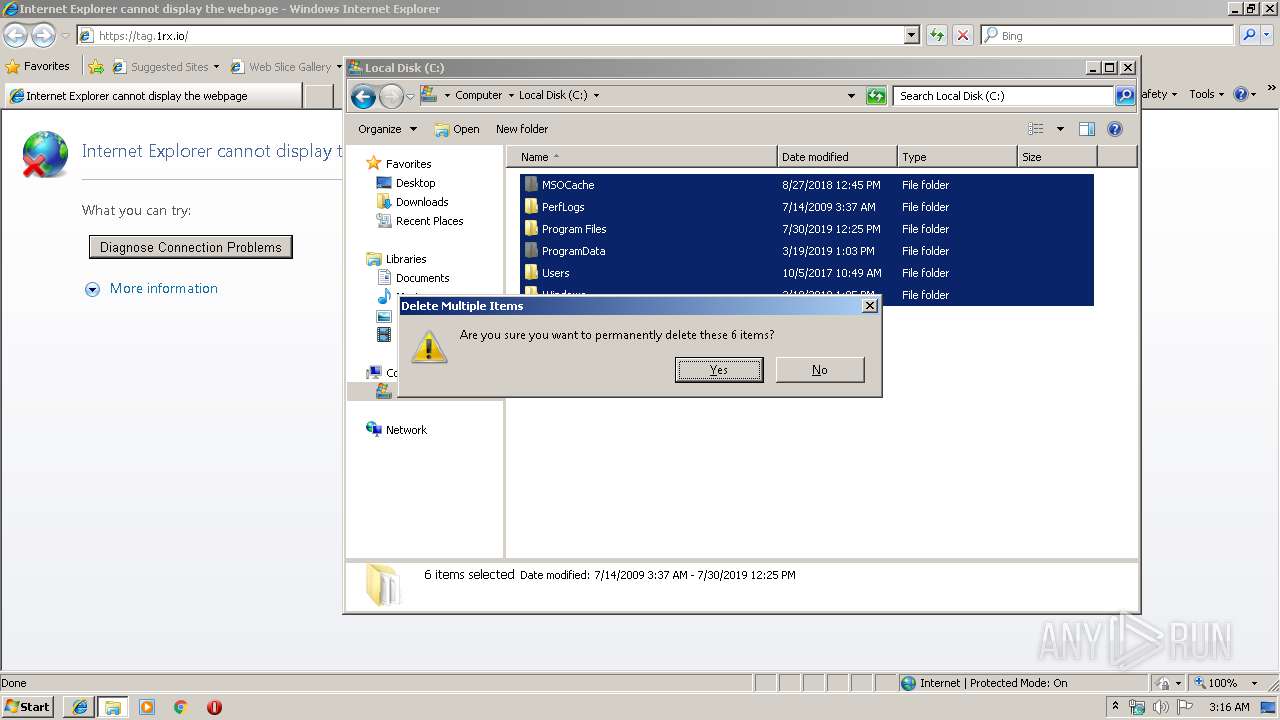This screenshot has width=1280, height=720.
Task: Click Diagnose Connection Problems button
Action: 191,247
